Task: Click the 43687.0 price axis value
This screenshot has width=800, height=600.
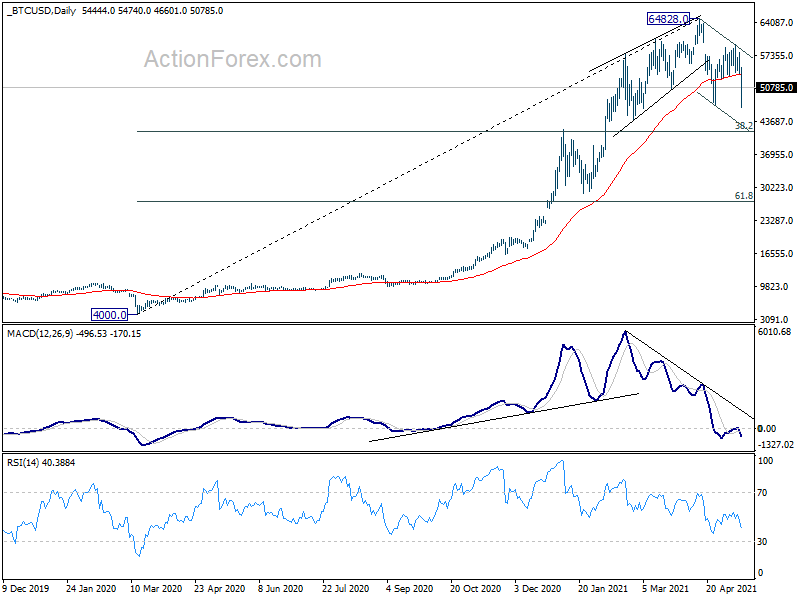Action: tap(776, 121)
